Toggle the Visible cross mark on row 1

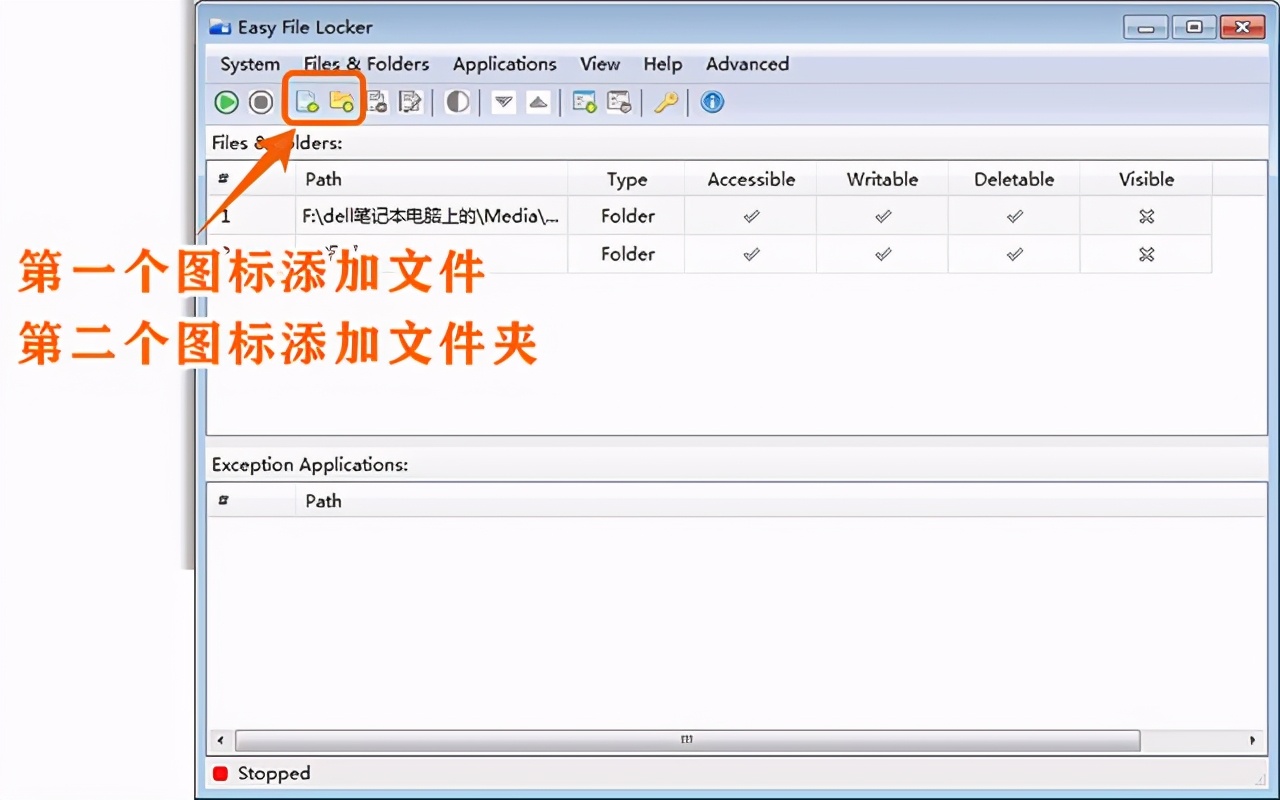pyautogui.click(x=1146, y=215)
